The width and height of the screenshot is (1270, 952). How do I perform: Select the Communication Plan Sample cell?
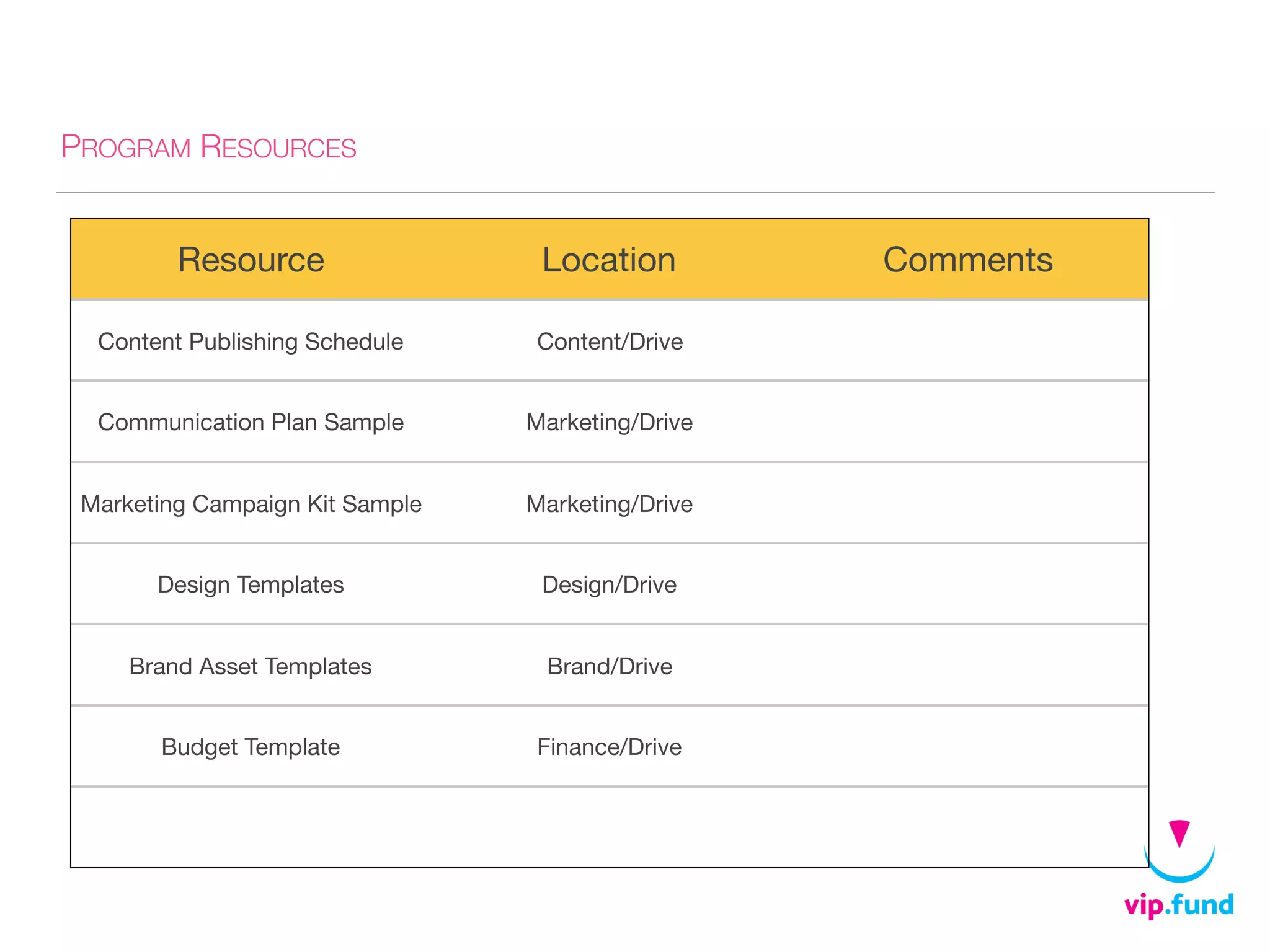pyautogui.click(x=251, y=423)
